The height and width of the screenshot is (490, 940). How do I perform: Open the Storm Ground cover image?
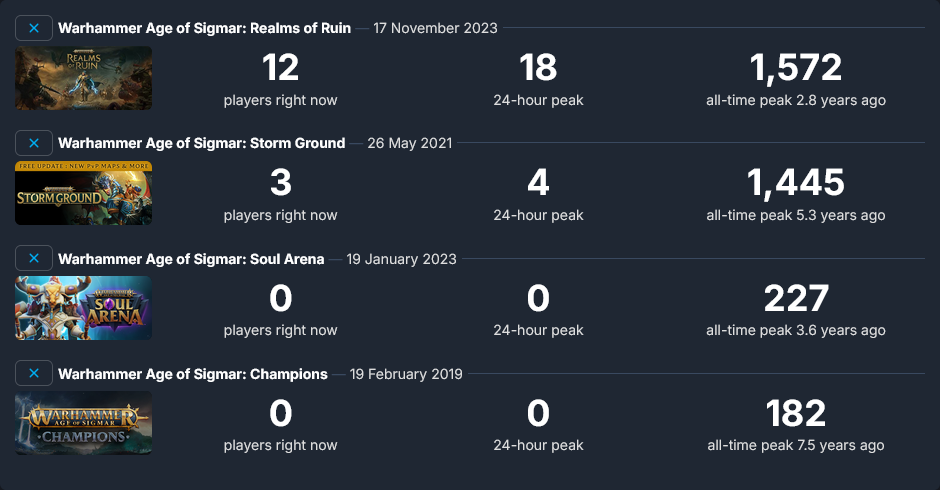tap(83, 193)
